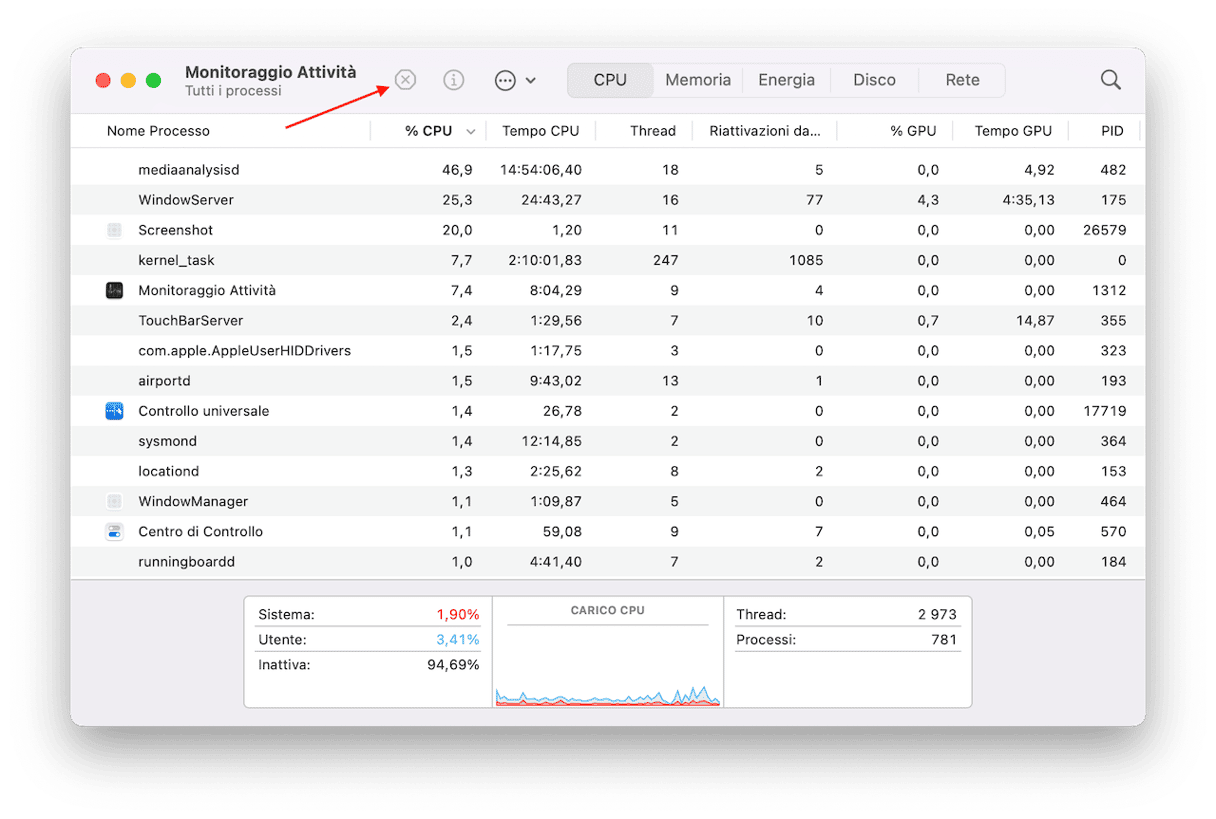Click the Centro di Controllo name
The height and width of the screenshot is (819, 1216).
click(x=200, y=532)
